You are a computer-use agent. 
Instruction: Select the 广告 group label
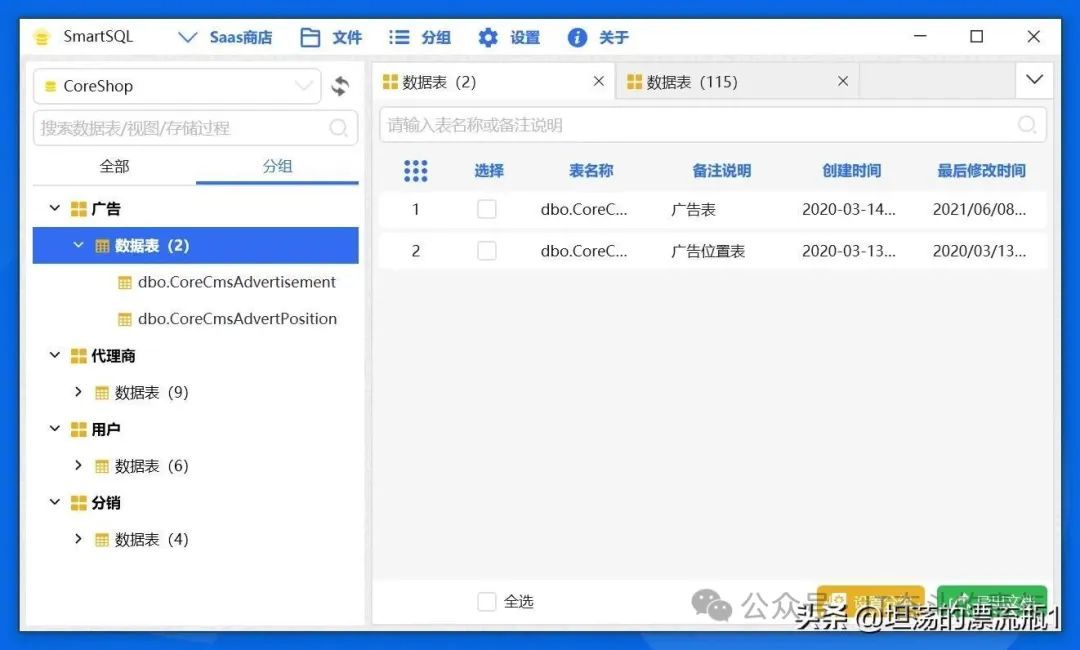point(105,209)
